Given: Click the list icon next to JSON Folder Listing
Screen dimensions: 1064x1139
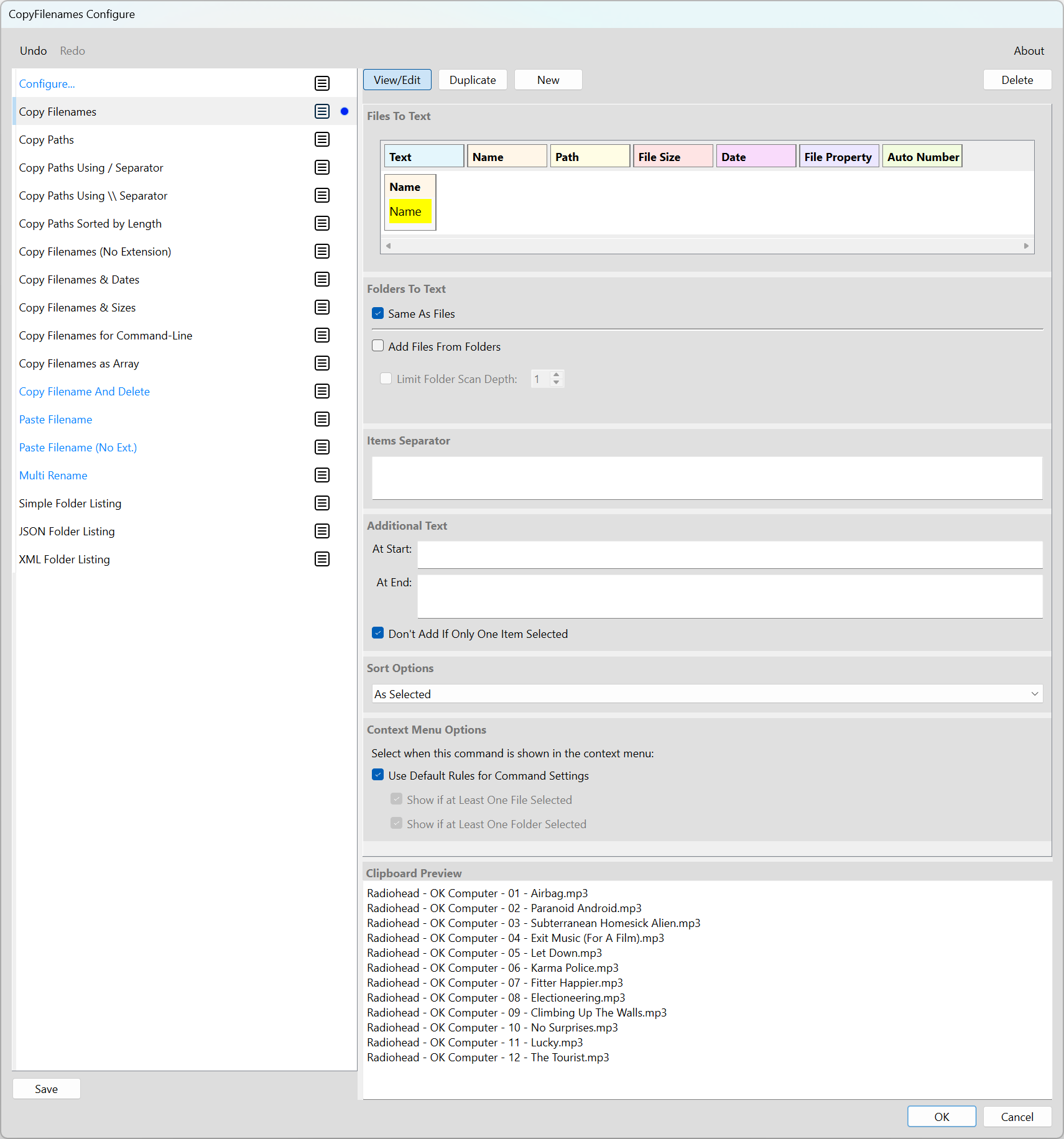Looking at the screenshot, I should [322, 531].
